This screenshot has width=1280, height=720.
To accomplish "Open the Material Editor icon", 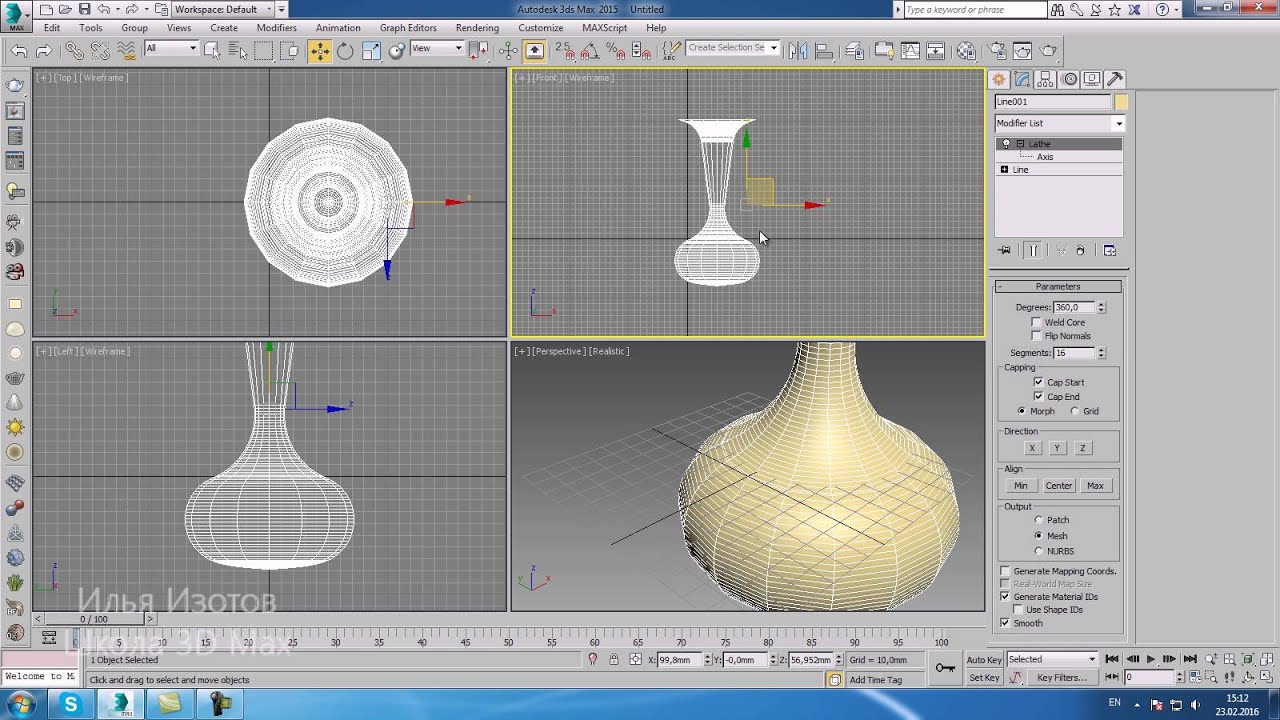I will [967, 50].
